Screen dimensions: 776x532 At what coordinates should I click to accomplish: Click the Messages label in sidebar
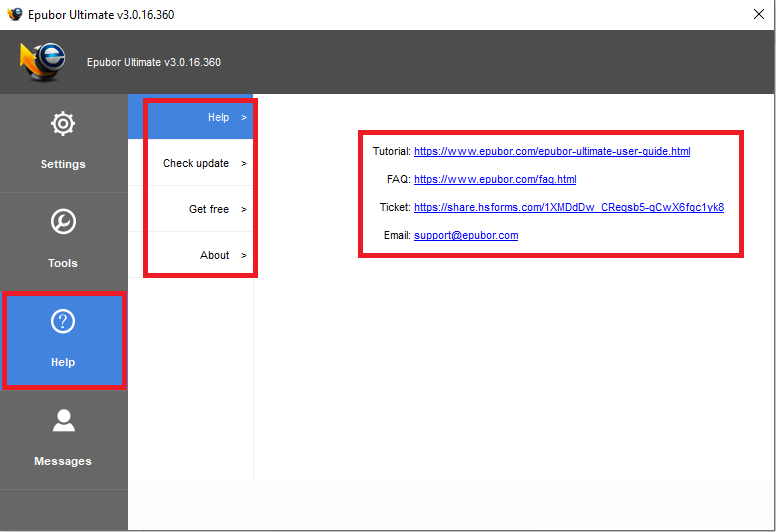tap(63, 461)
